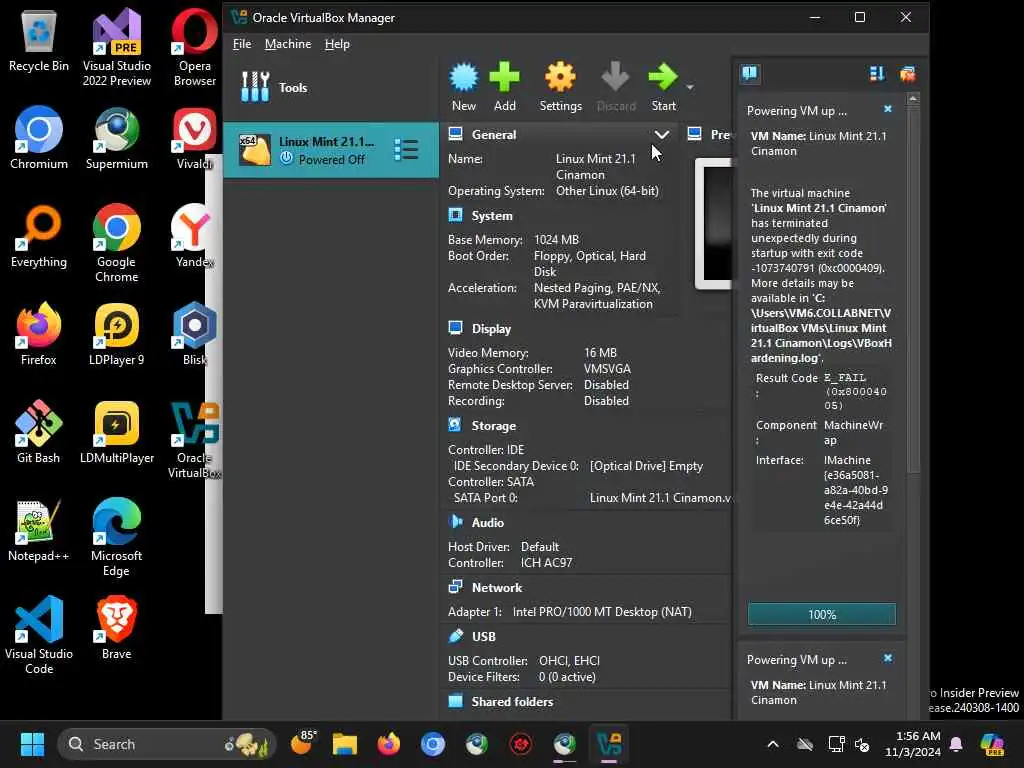This screenshot has height=768, width=1024.
Task: Open the Linux Mint machine menu list icon
Action: (406, 150)
